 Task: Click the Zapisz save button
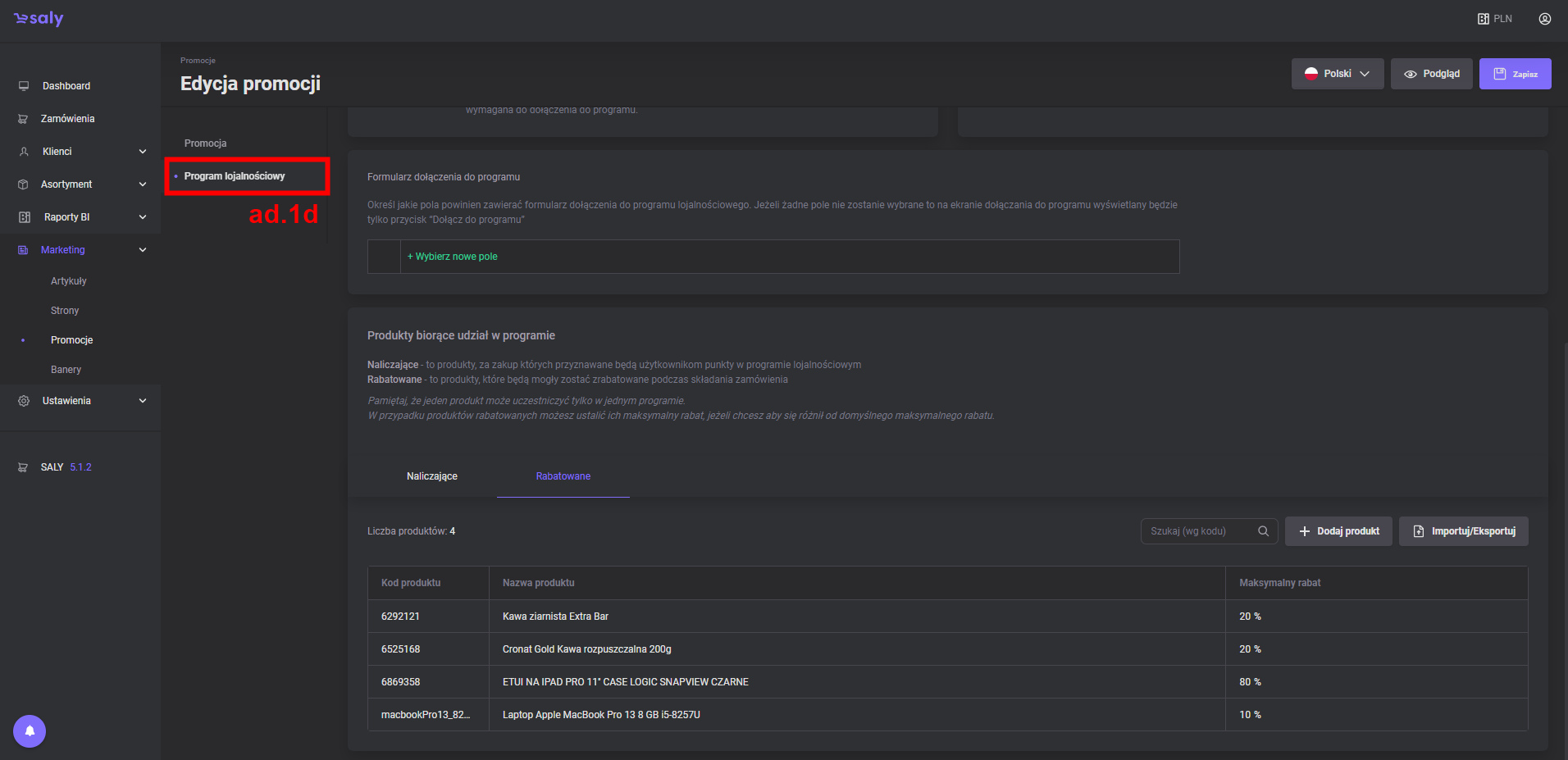[x=1515, y=74]
